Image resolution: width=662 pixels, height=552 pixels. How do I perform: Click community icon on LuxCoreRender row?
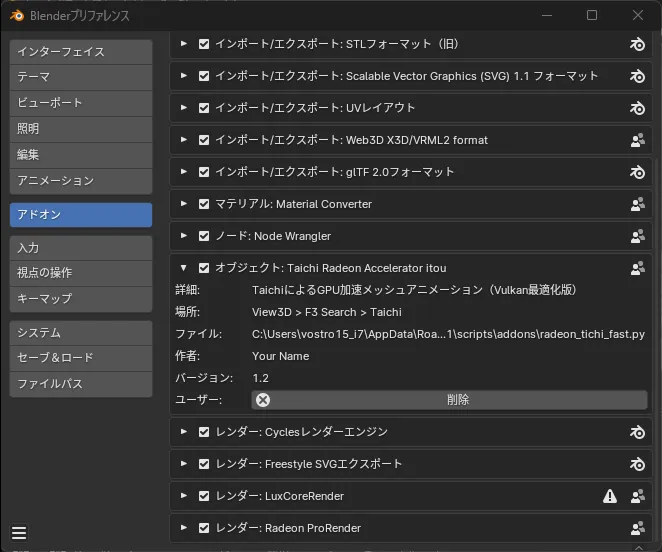coord(638,496)
